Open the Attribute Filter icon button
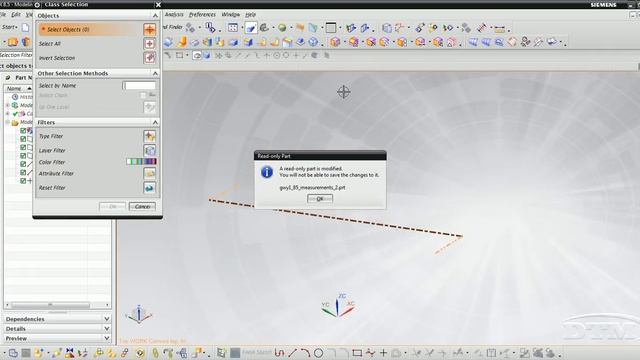 [149, 173]
